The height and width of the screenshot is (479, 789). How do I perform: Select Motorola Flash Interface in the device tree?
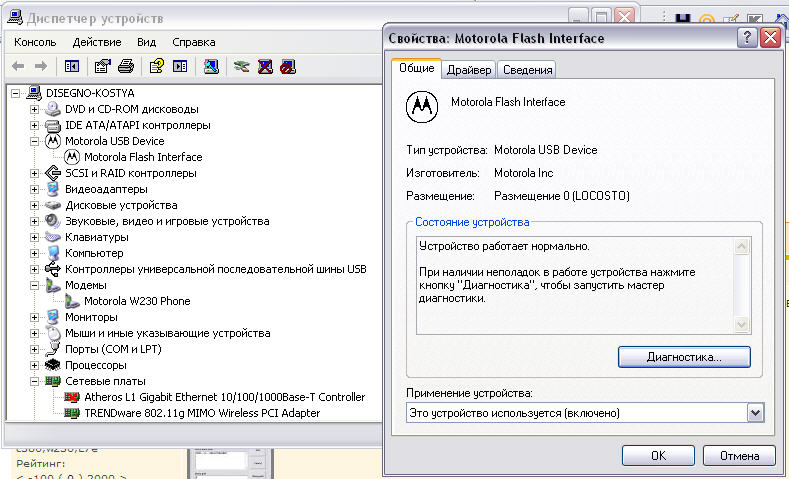pos(143,157)
